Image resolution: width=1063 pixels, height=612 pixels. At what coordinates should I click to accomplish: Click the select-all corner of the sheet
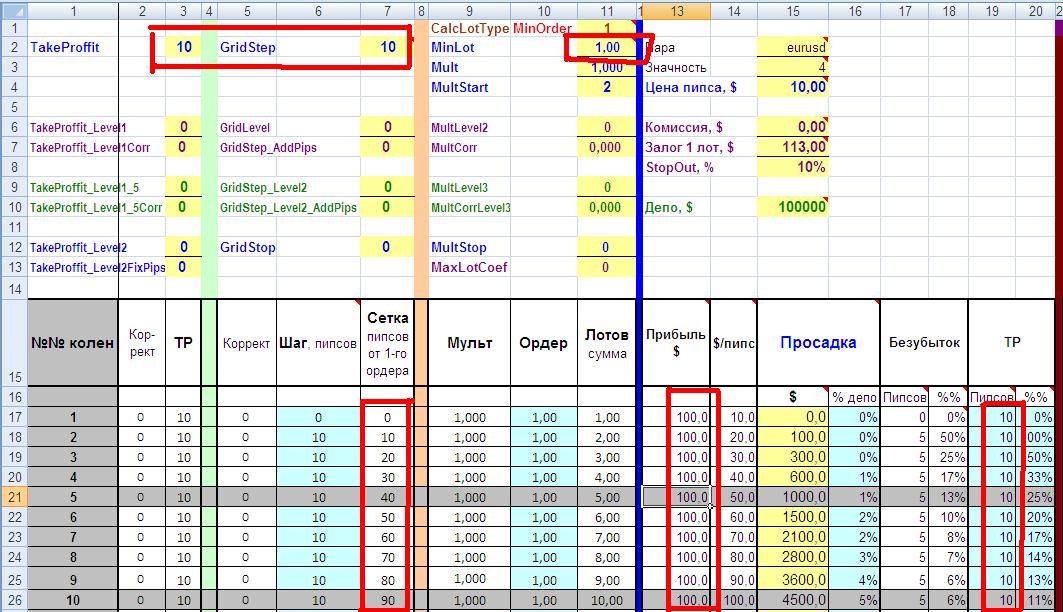coord(14,10)
